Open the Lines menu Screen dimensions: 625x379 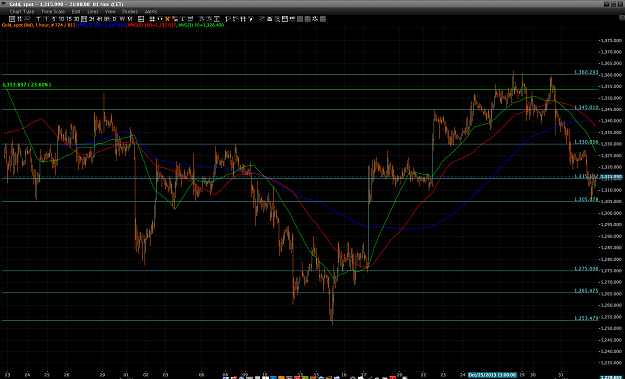93,12
